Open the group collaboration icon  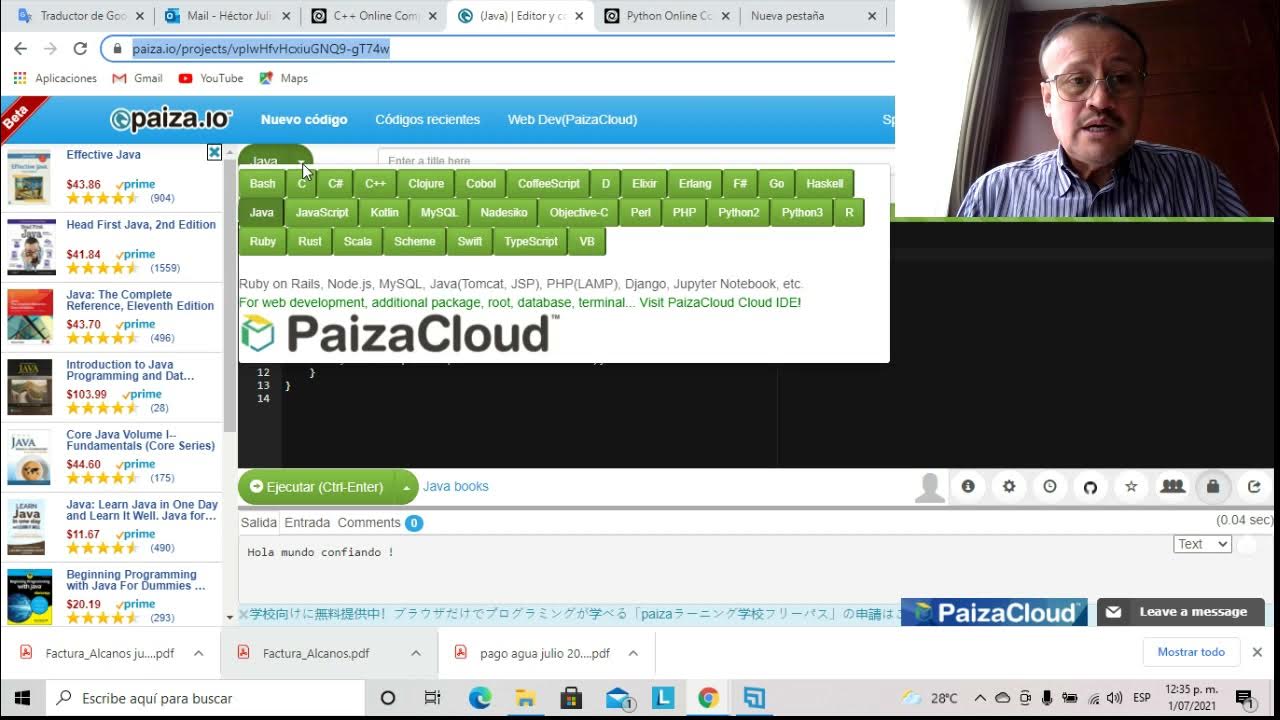pos(1172,486)
